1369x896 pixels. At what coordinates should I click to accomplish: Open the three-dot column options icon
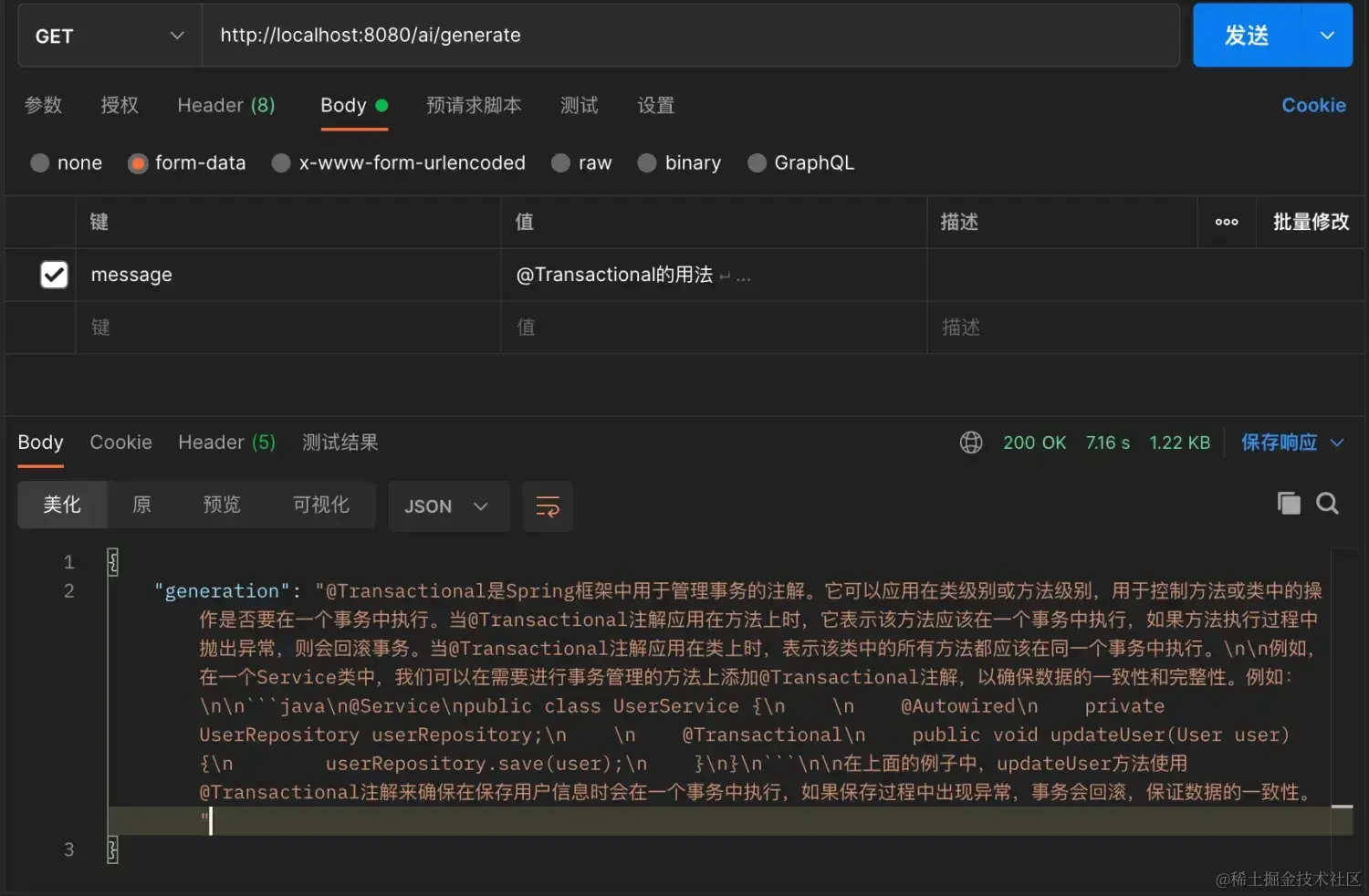pos(1227,222)
